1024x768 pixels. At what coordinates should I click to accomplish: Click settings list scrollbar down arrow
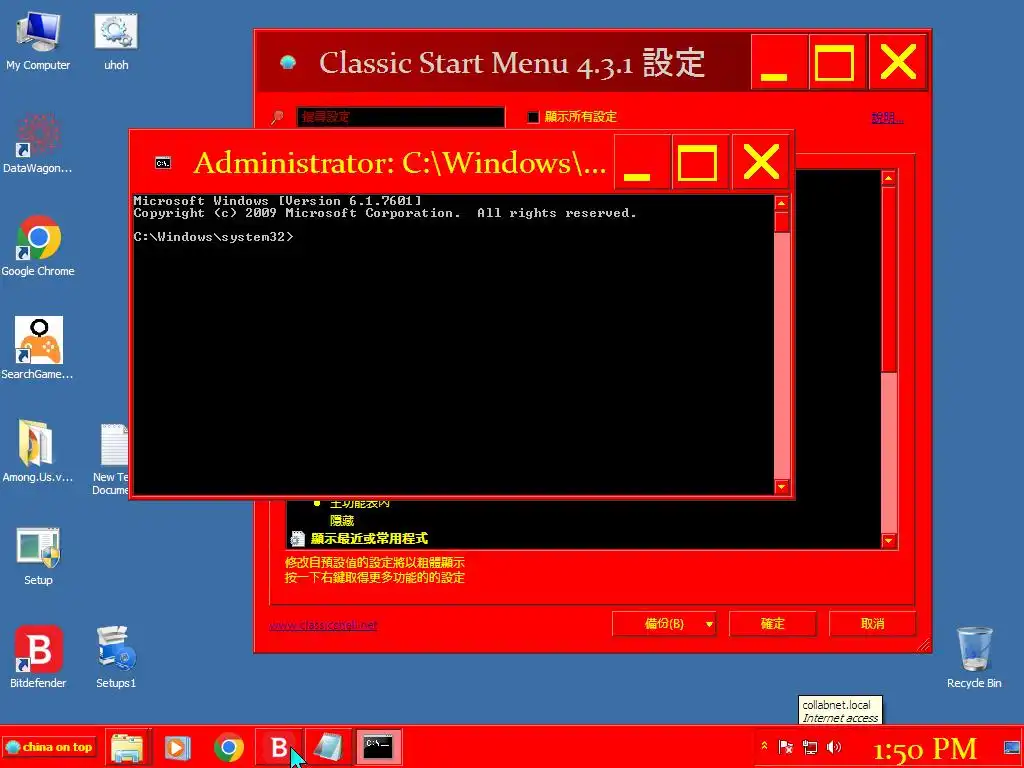[888, 541]
